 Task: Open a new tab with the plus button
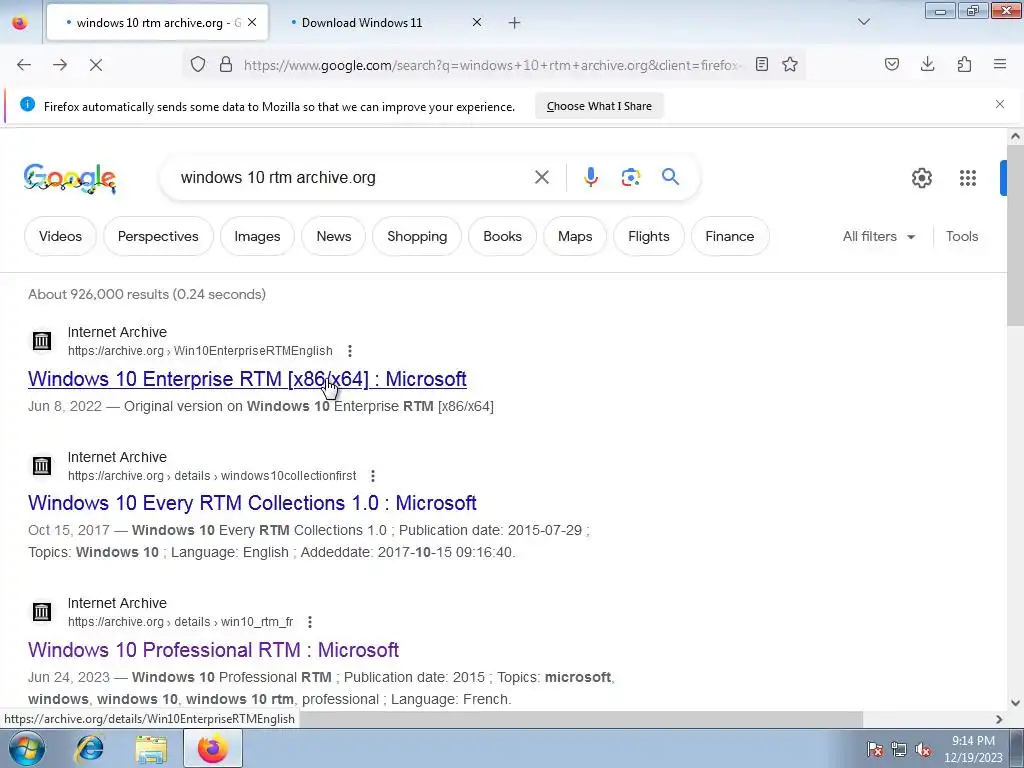(515, 23)
